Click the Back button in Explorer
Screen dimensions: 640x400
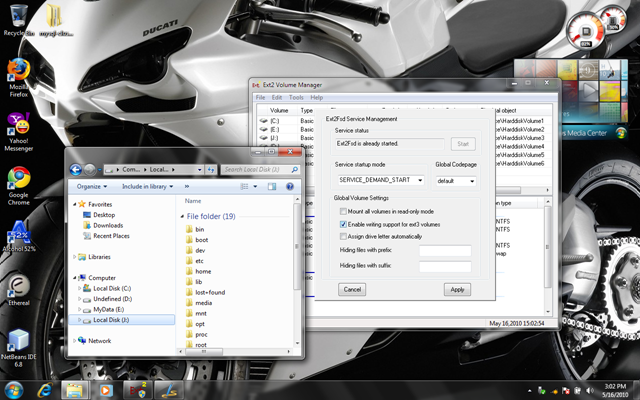tap(76, 169)
